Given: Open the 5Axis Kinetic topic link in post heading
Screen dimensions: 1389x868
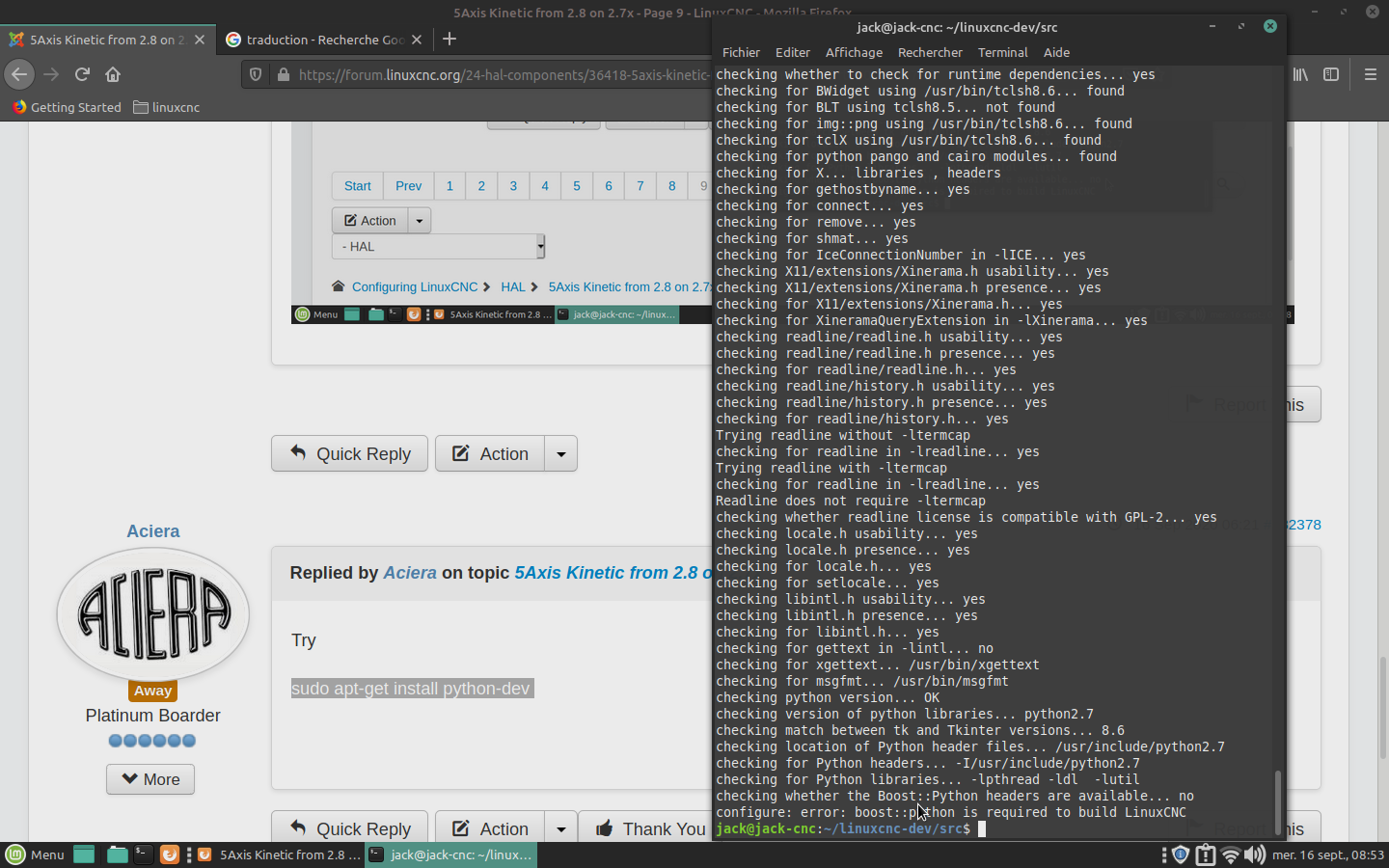Looking at the screenshot, I should pos(613,573).
